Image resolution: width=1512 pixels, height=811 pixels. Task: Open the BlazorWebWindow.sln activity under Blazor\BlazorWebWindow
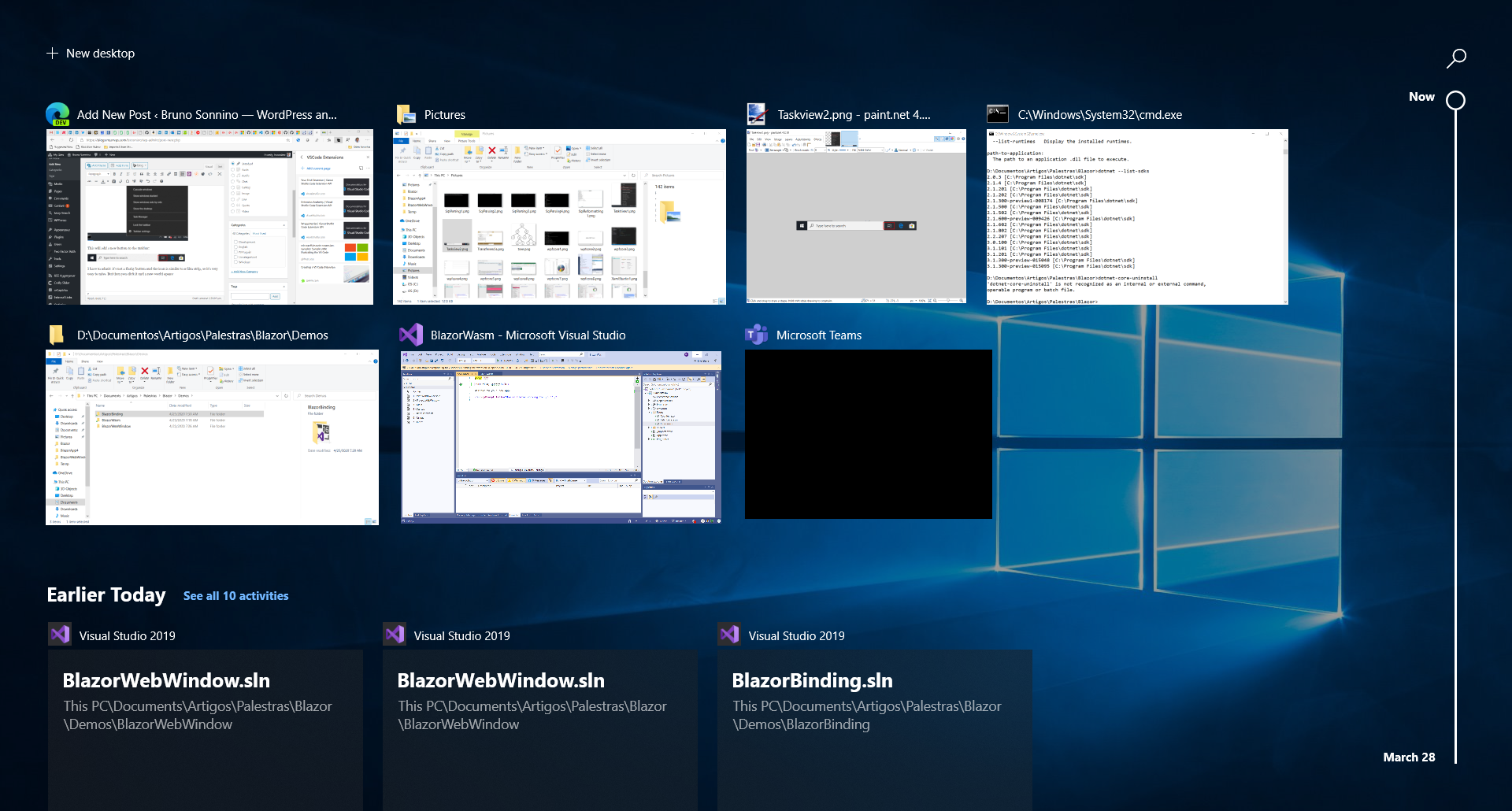[x=540, y=730]
